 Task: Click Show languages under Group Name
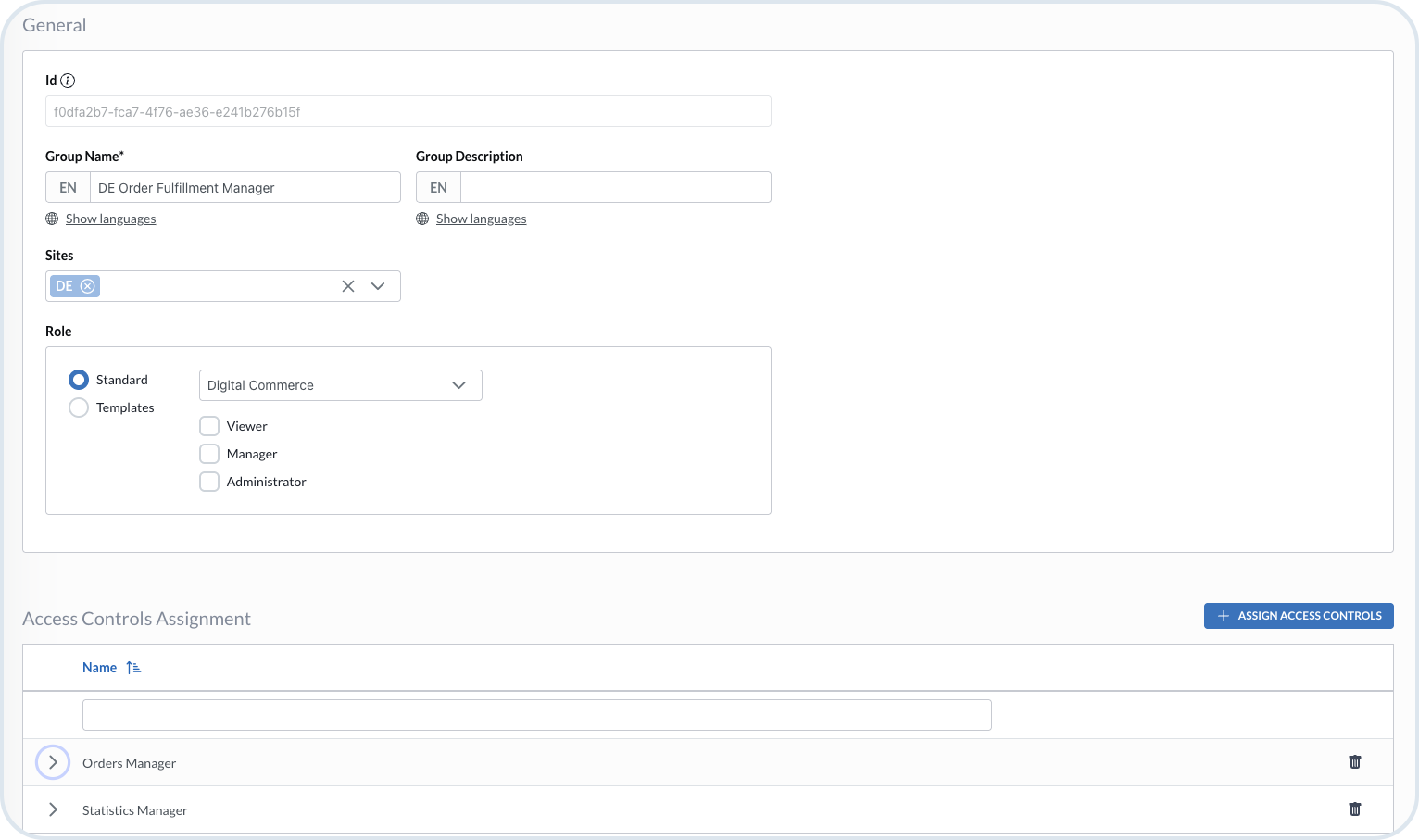click(x=110, y=219)
